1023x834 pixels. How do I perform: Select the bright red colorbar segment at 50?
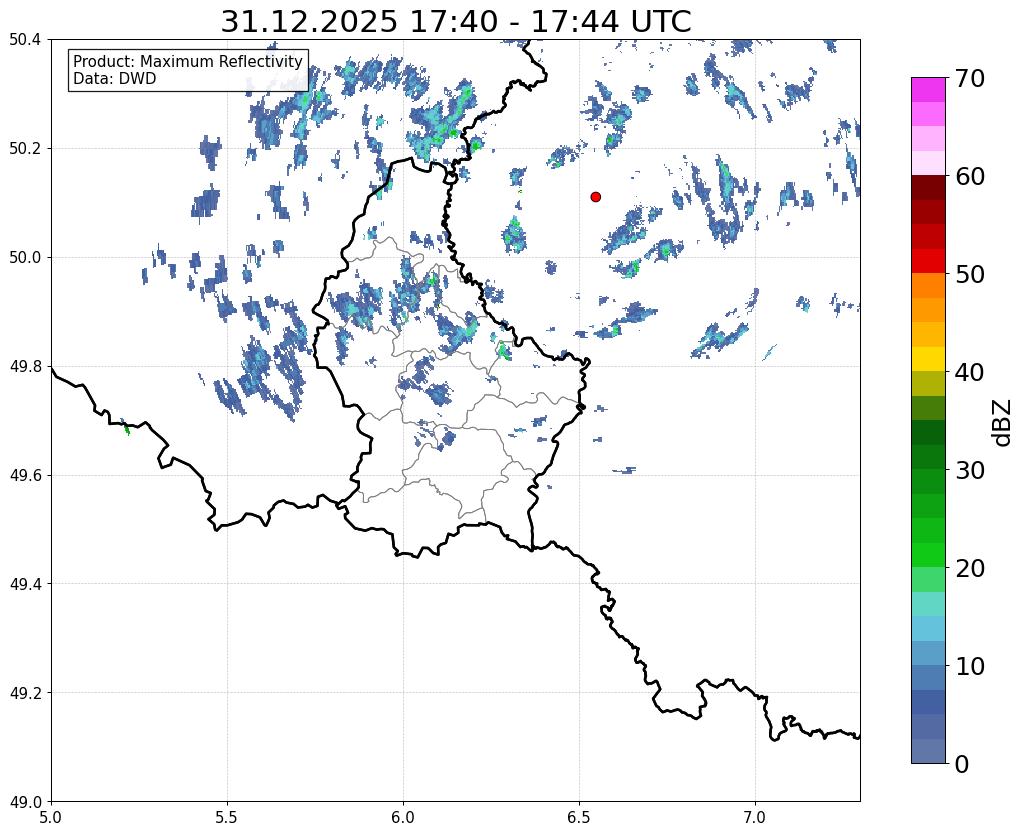click(x=928, y=261)
